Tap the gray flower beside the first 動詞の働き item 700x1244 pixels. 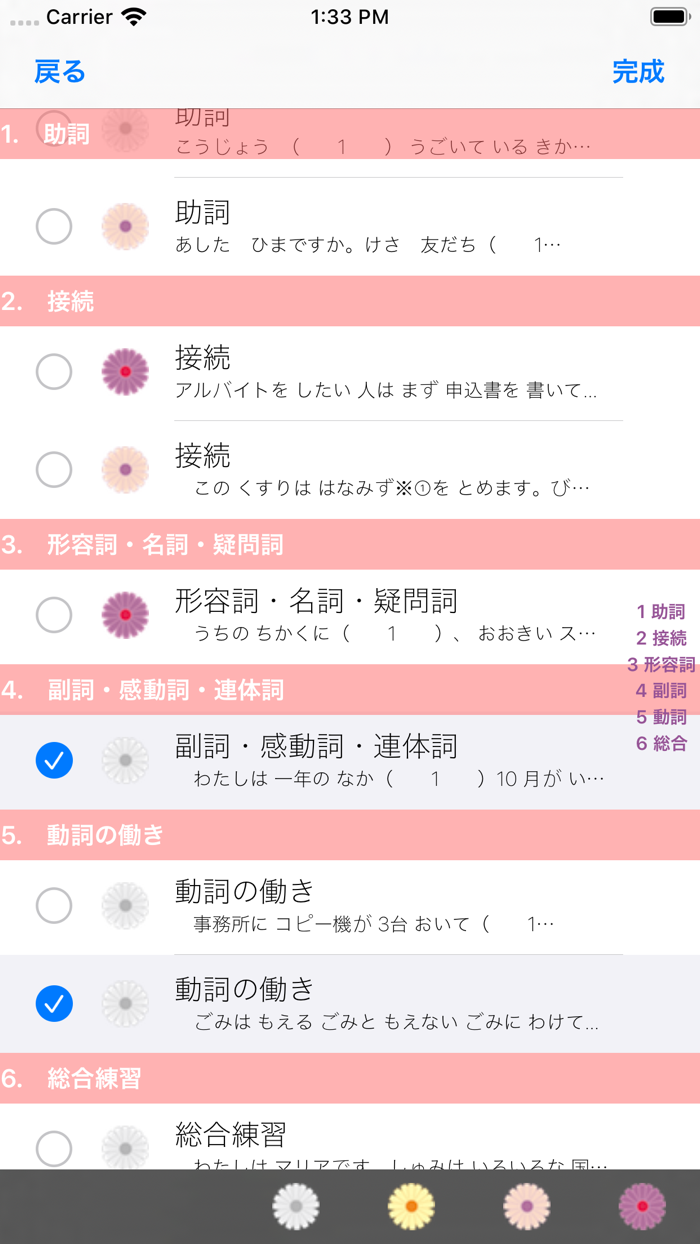[124, 905]
